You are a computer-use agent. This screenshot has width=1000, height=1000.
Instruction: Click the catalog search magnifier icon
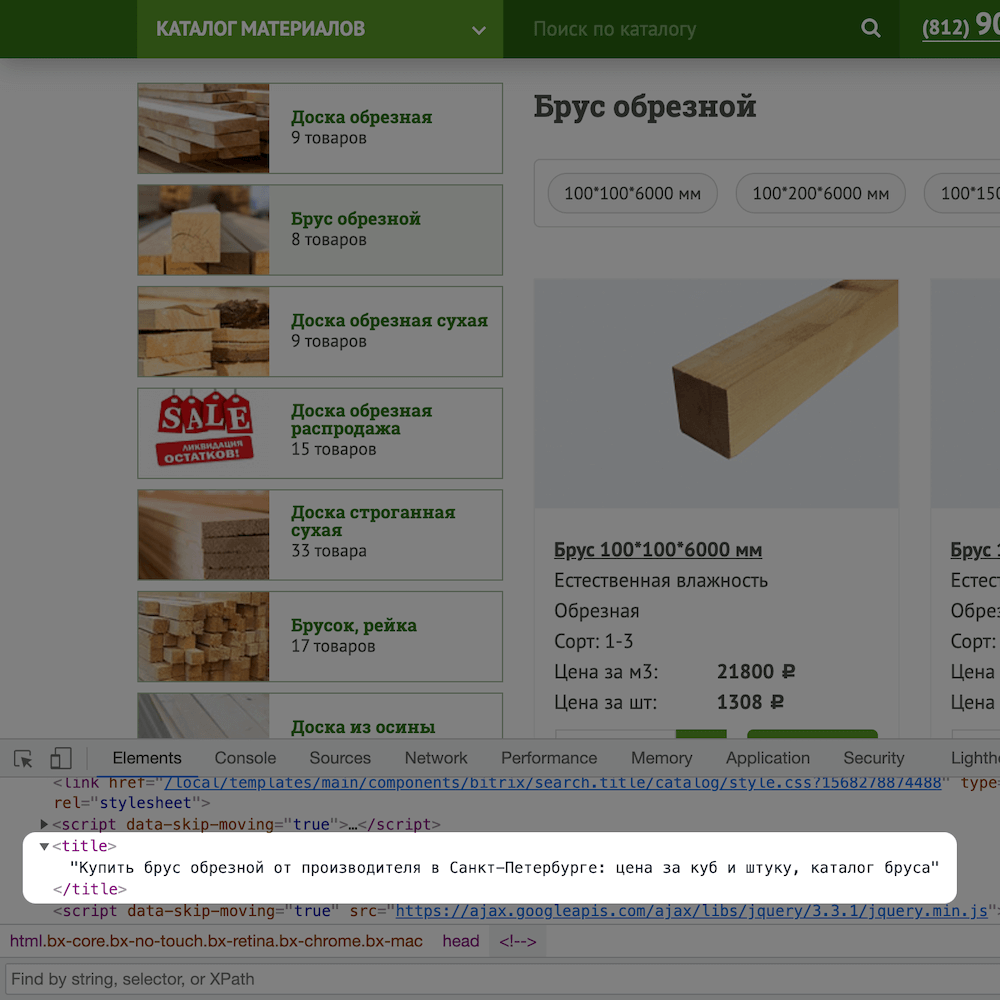(x=871, y=28)
